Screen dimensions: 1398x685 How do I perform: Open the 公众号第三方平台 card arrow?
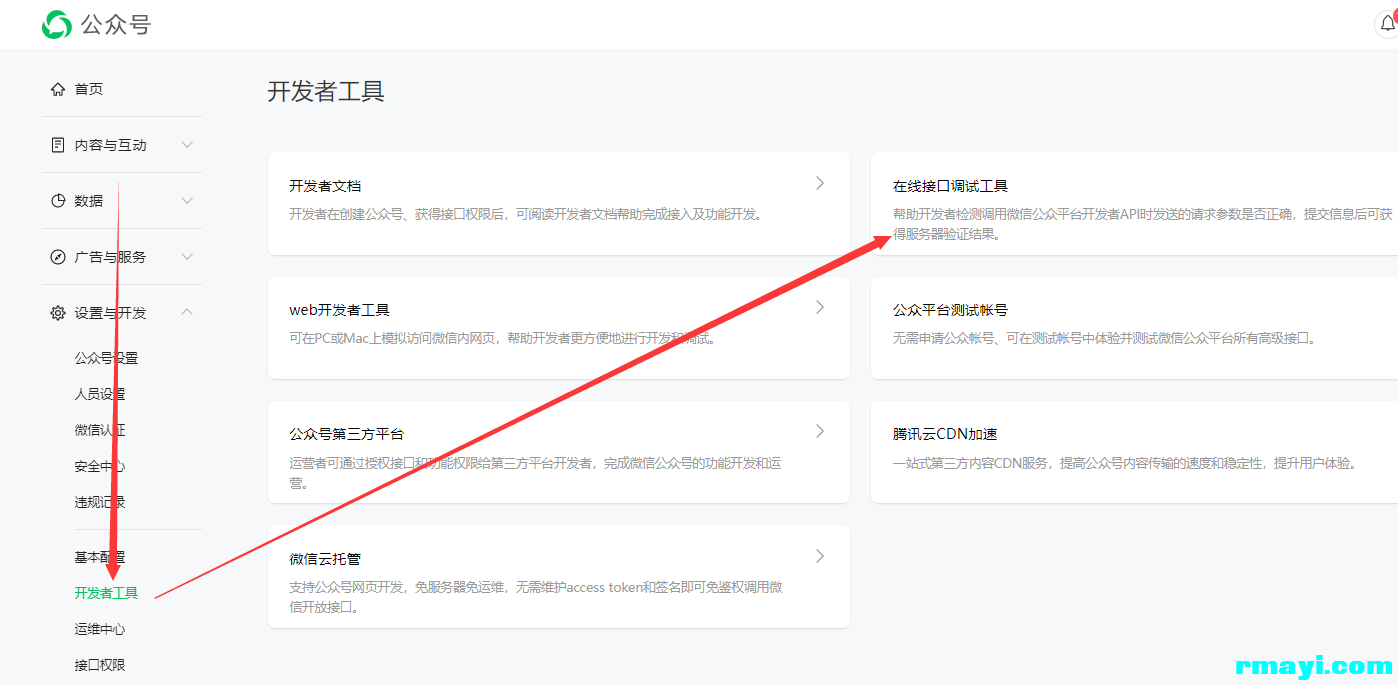[820, 431]
